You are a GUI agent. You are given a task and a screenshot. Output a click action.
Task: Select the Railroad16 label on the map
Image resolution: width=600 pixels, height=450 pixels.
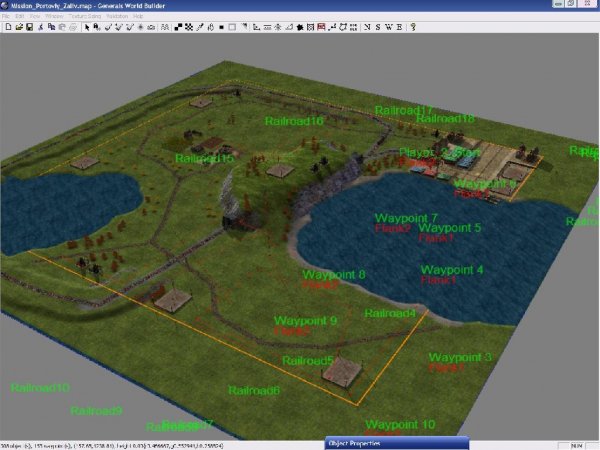pyautogui.click(x=295, y=121)
